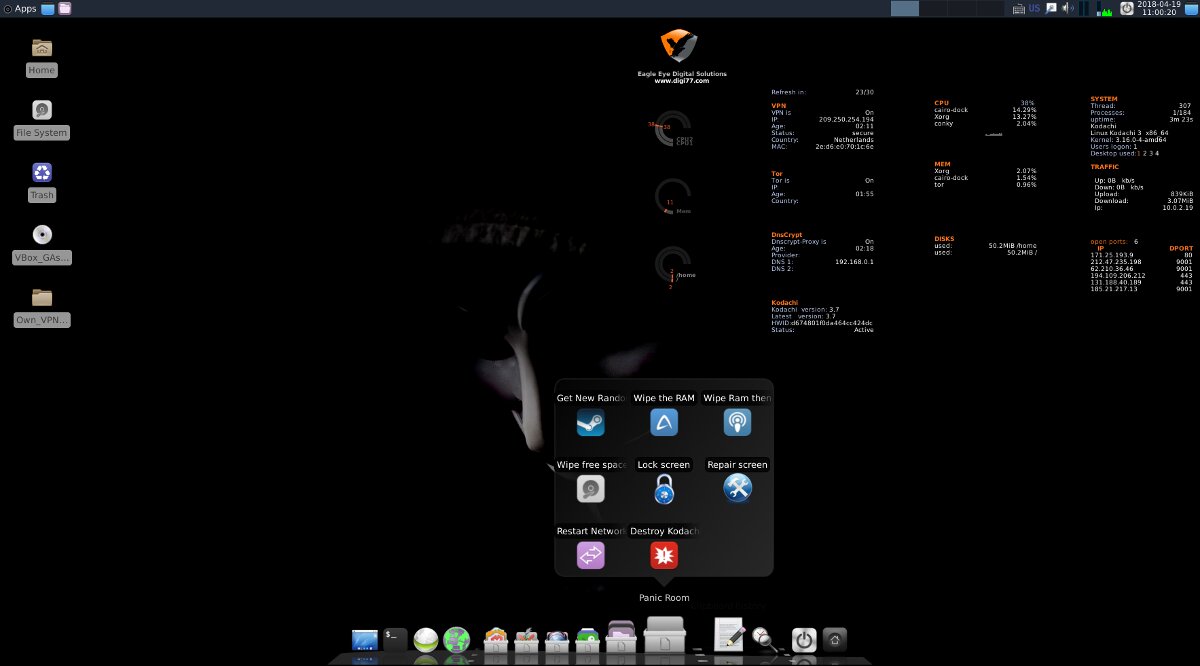Launch Wipe the RAM from Panic Room
The height and width of the screenshot is (666, 1200).
tap(664, 422)
